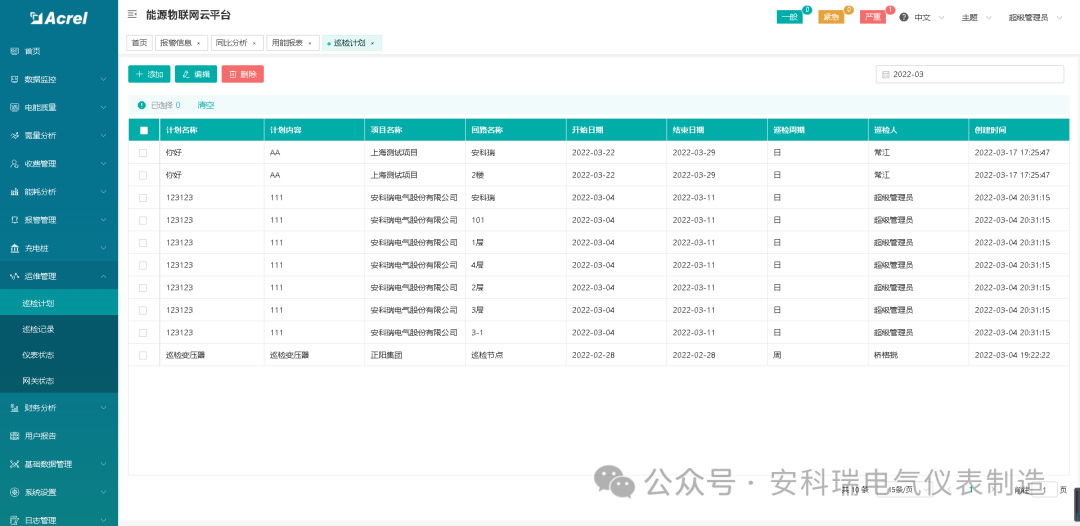Click the 用户报告 sidebar icon
The height and width of the screenshot is (526, 1080).
pos(14,436)
